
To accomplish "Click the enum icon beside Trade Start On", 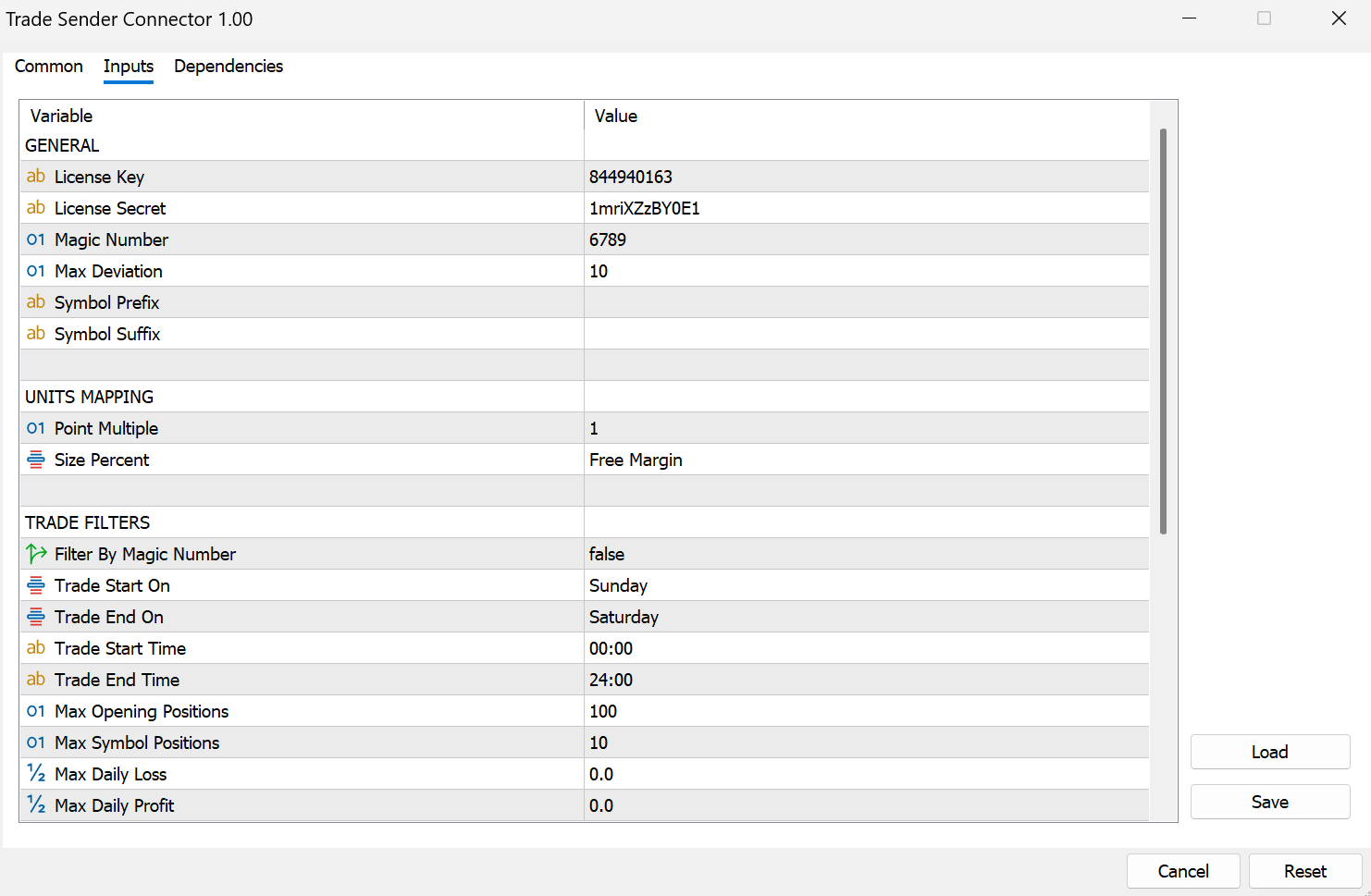I will coord(36,585).
